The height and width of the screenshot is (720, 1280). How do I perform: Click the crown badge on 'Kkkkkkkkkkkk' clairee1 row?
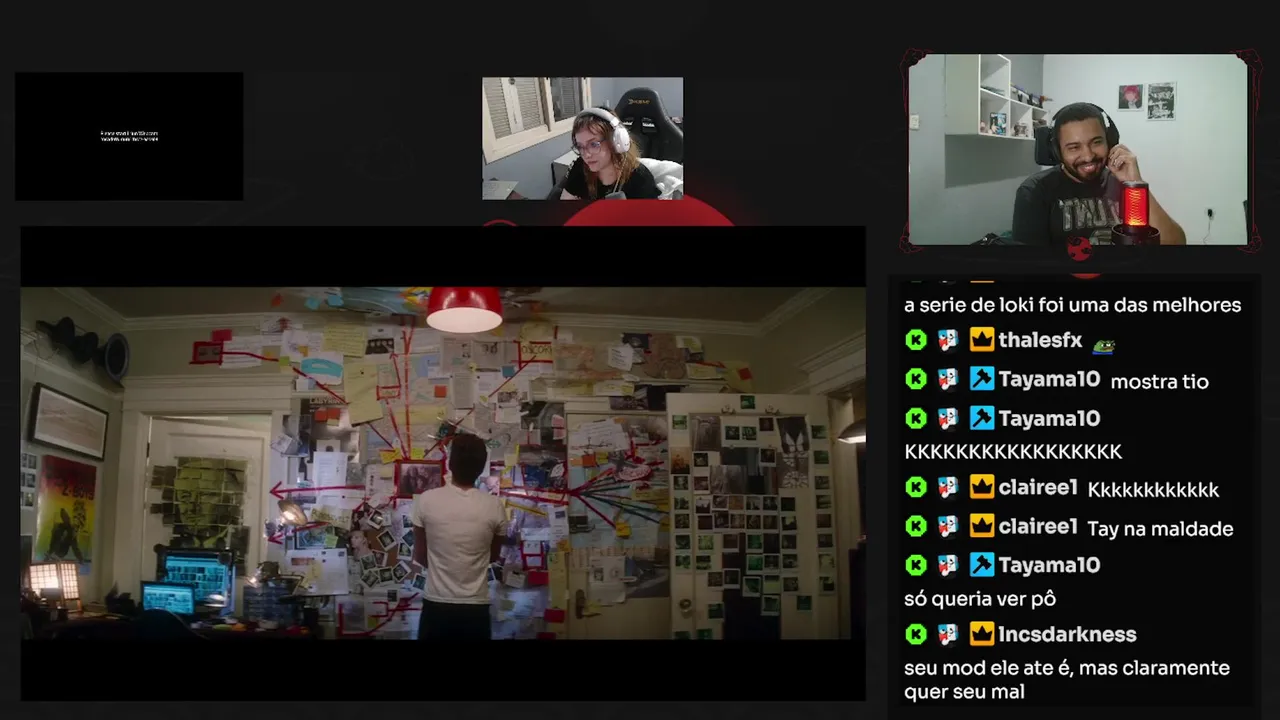pyautogui.click(x=981, y=487)
